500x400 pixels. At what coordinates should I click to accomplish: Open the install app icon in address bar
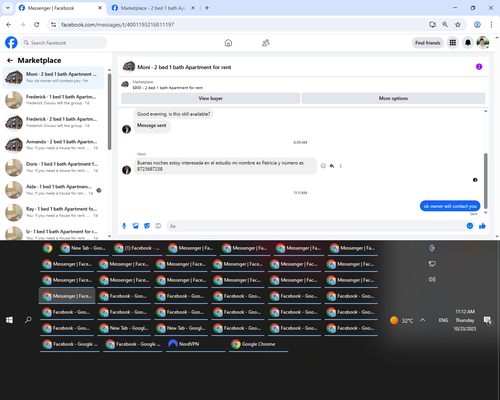pyautogui.click(x=433, y=24)
